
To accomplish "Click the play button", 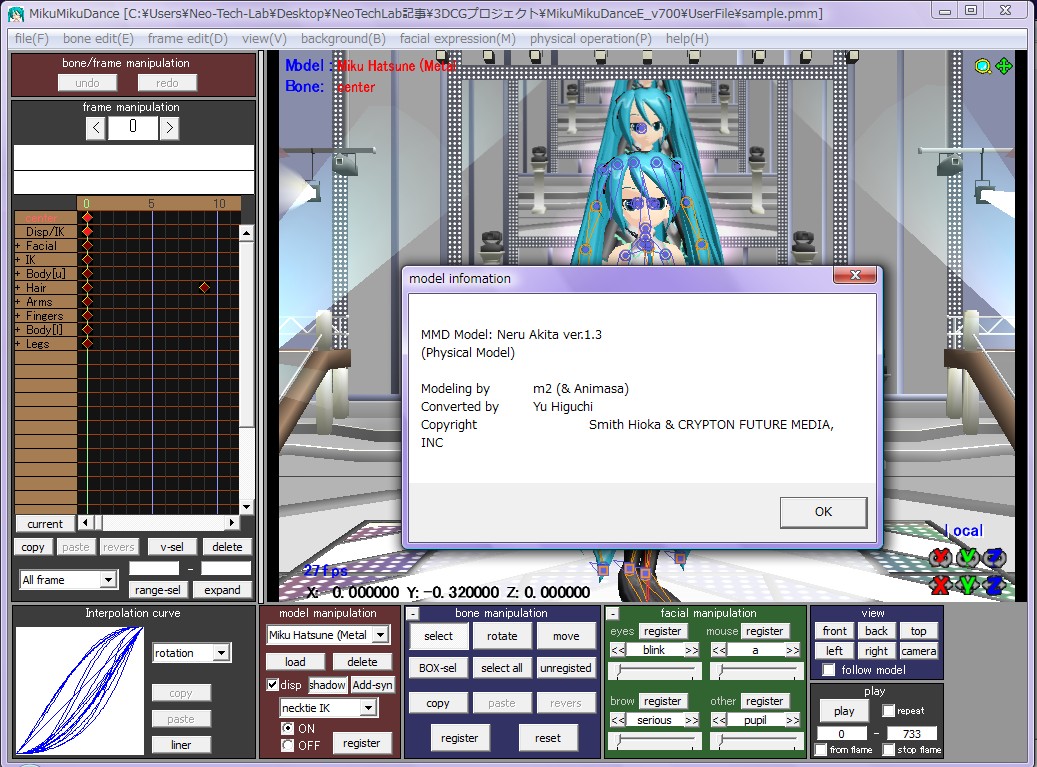I will pos(844,711).
